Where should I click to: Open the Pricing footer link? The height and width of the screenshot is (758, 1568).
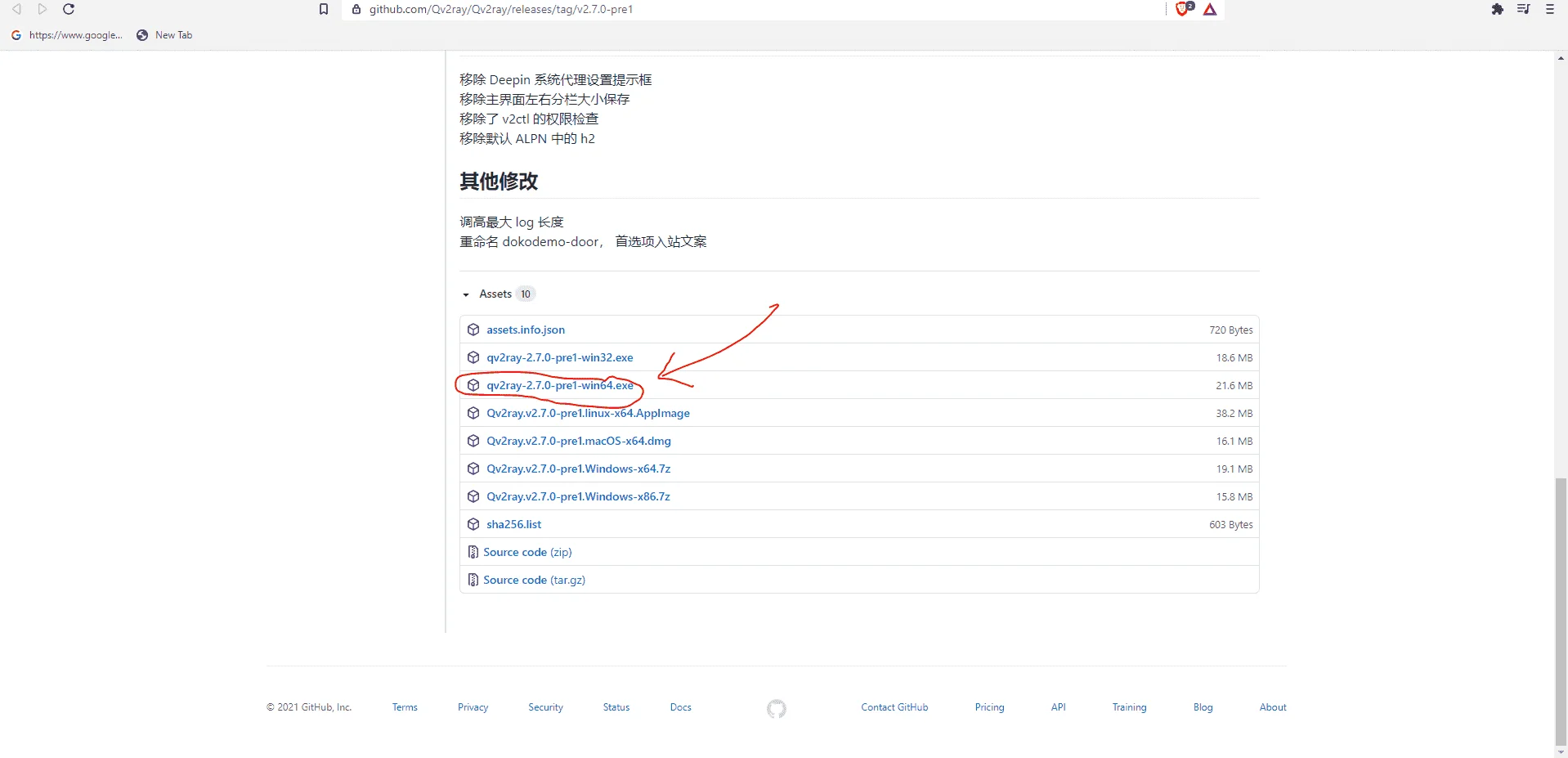click(x=989, y=707)
